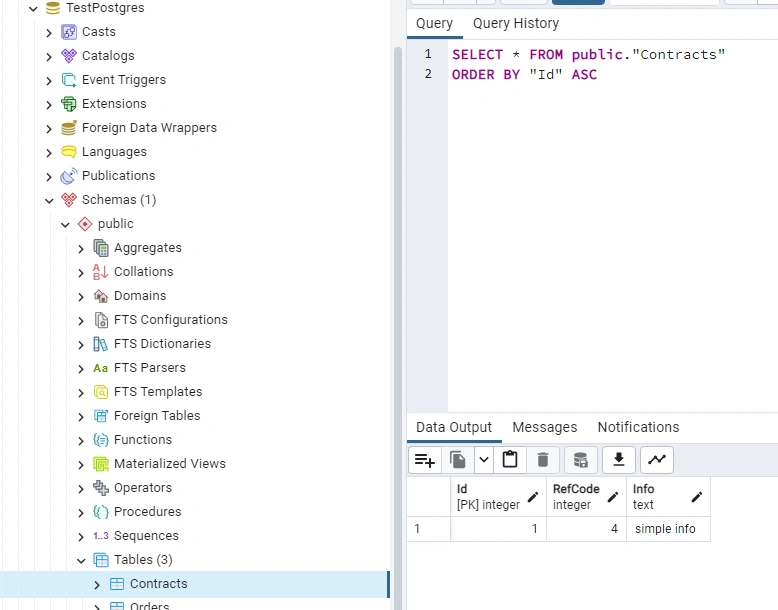Select the FTS Parsers tree item
Image resolution: width=778 pixels, height=610 pixels.
[149, 368]
